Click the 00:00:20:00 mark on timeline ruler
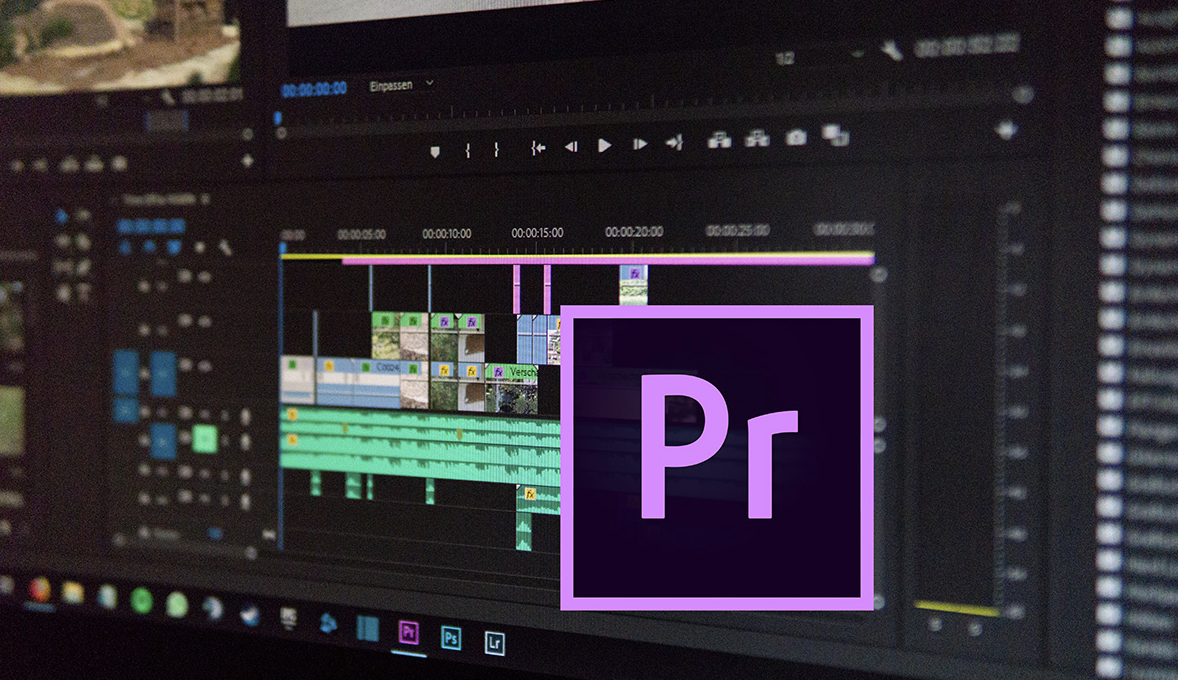1178x680 pixels. [634, 231]
